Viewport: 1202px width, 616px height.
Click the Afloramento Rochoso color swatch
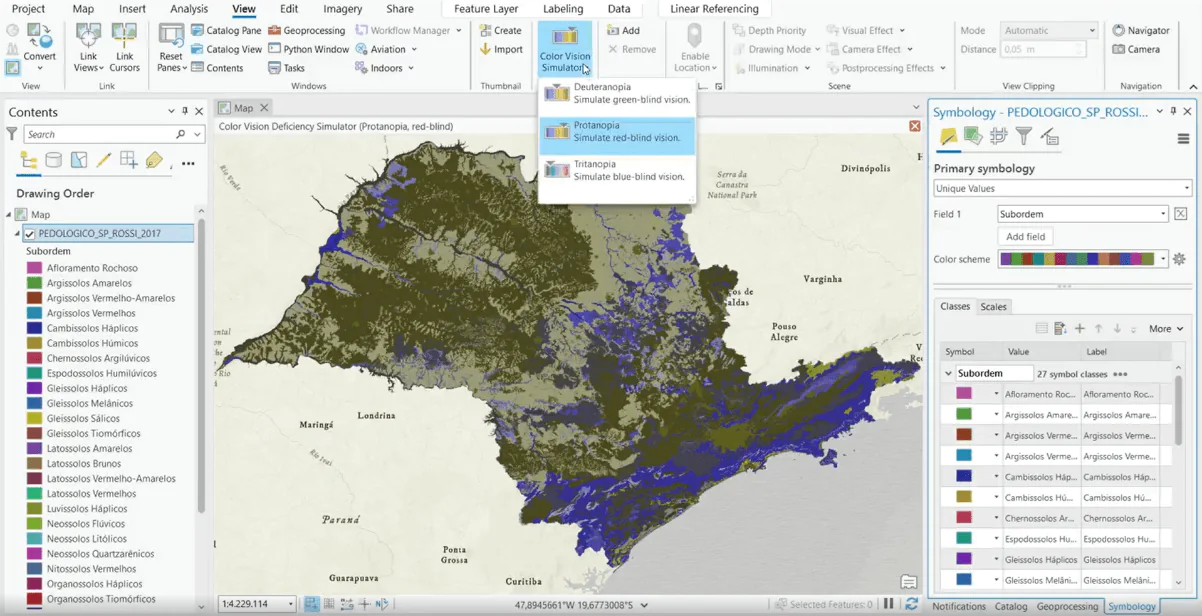point(964,394)
